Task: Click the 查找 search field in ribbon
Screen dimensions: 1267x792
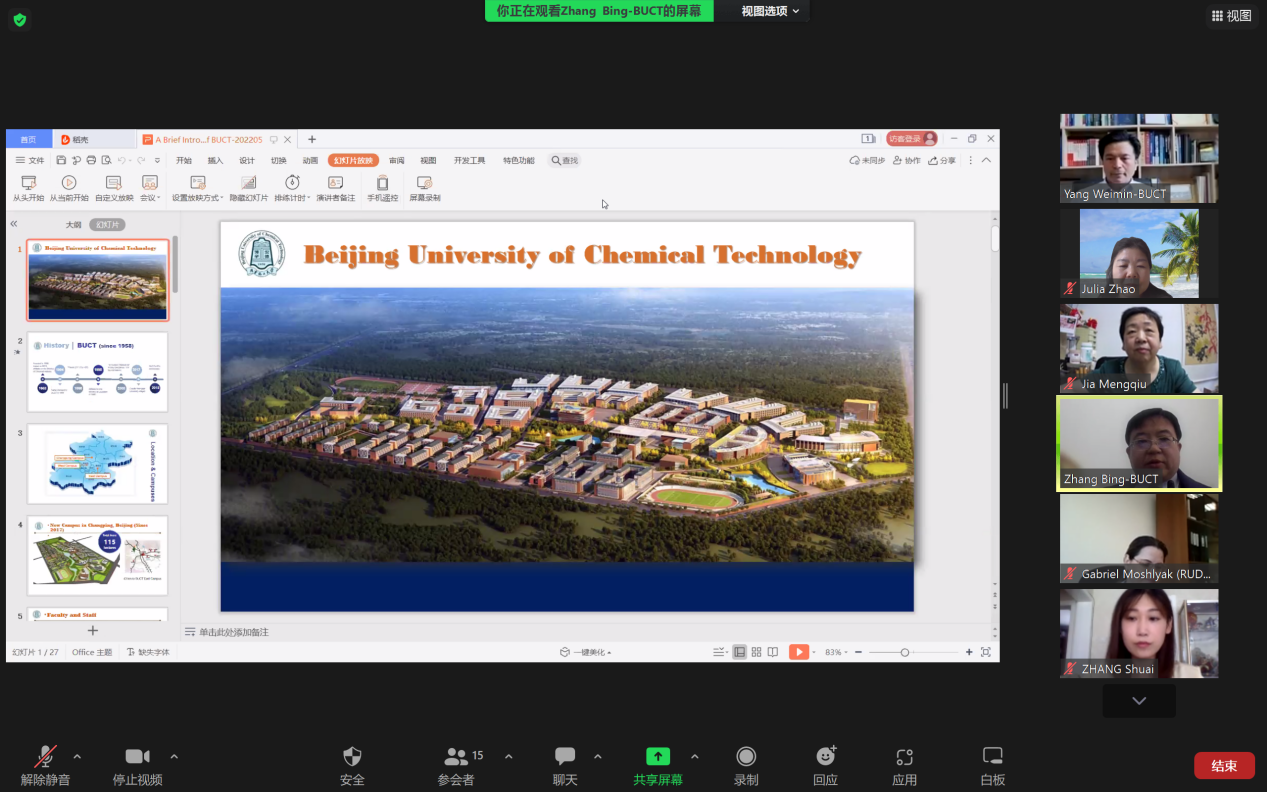Action: tap(565, 160)
